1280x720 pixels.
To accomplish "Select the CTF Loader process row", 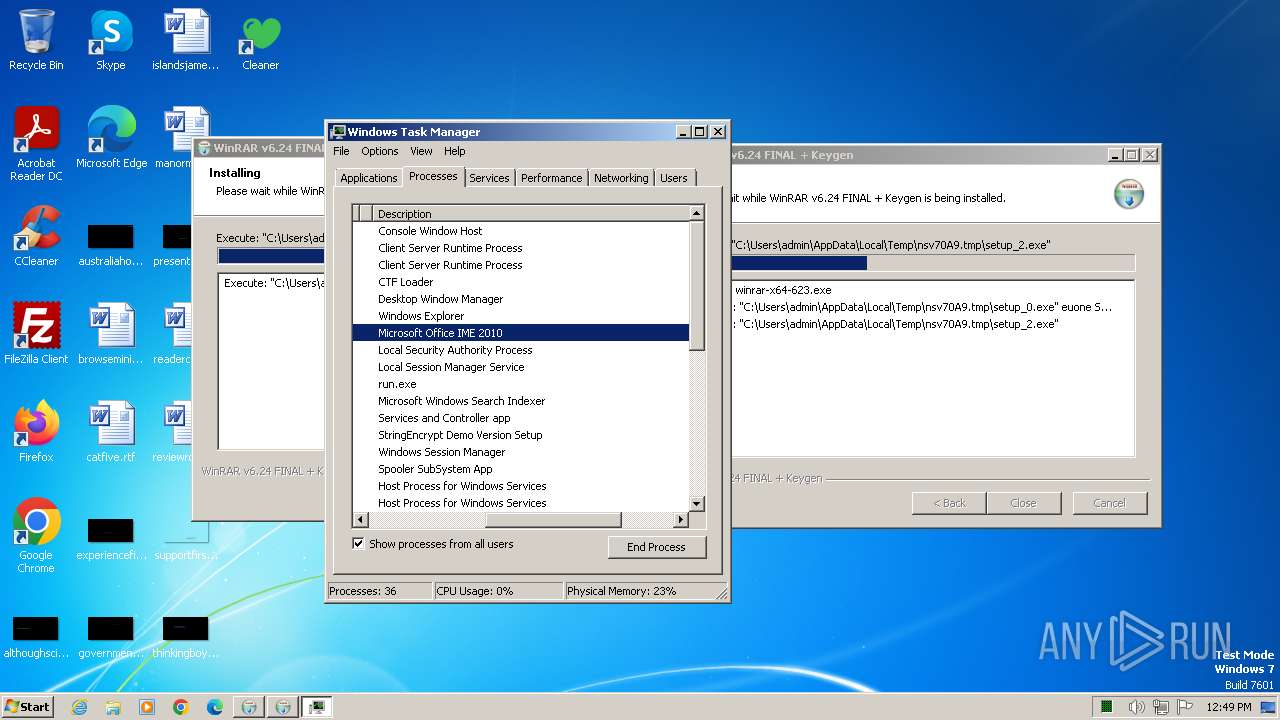I will click(x=521, y=282).
